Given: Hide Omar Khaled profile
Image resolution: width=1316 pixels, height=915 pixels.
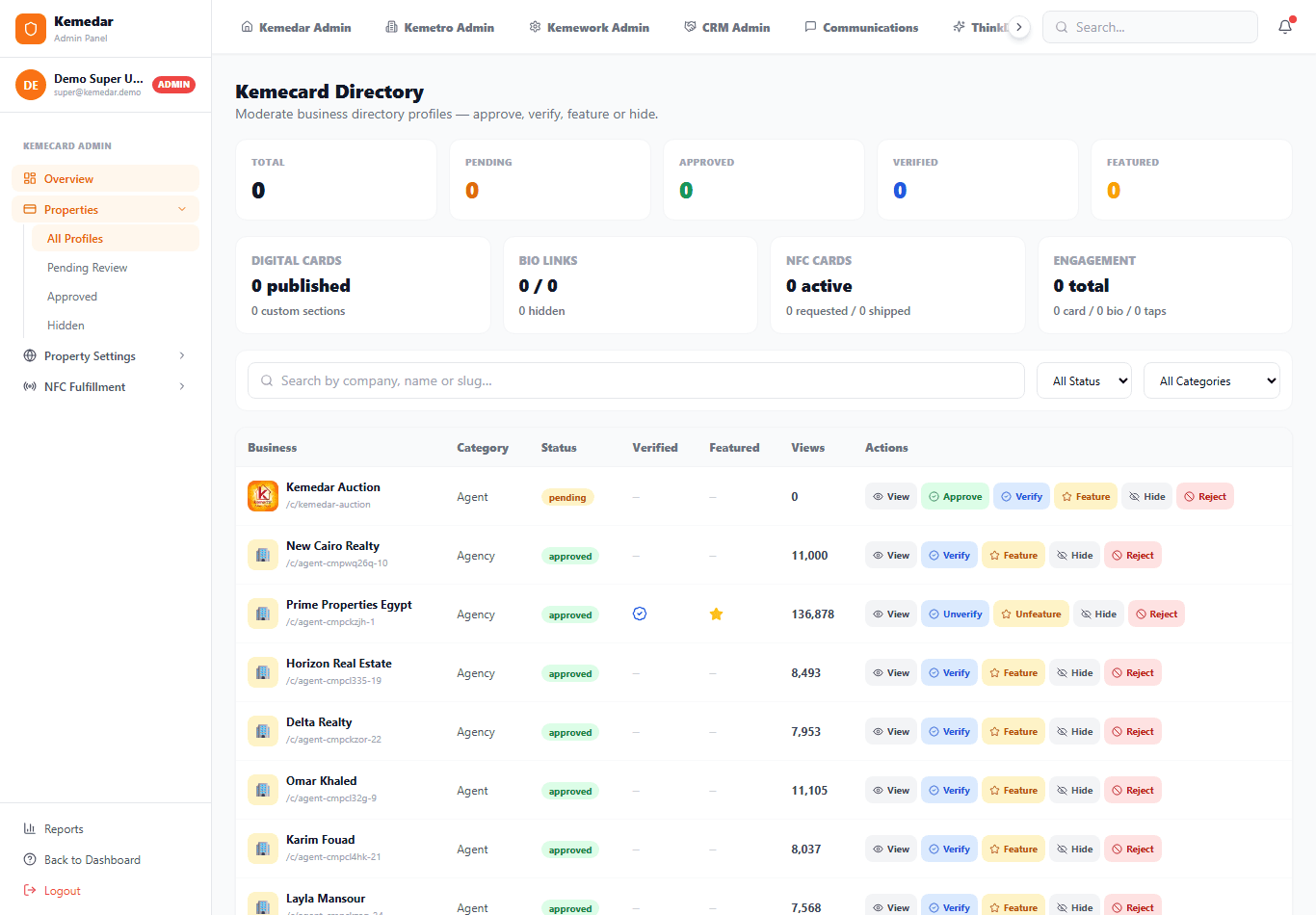Looking at the screenshot, I should tap(1074, 790).
